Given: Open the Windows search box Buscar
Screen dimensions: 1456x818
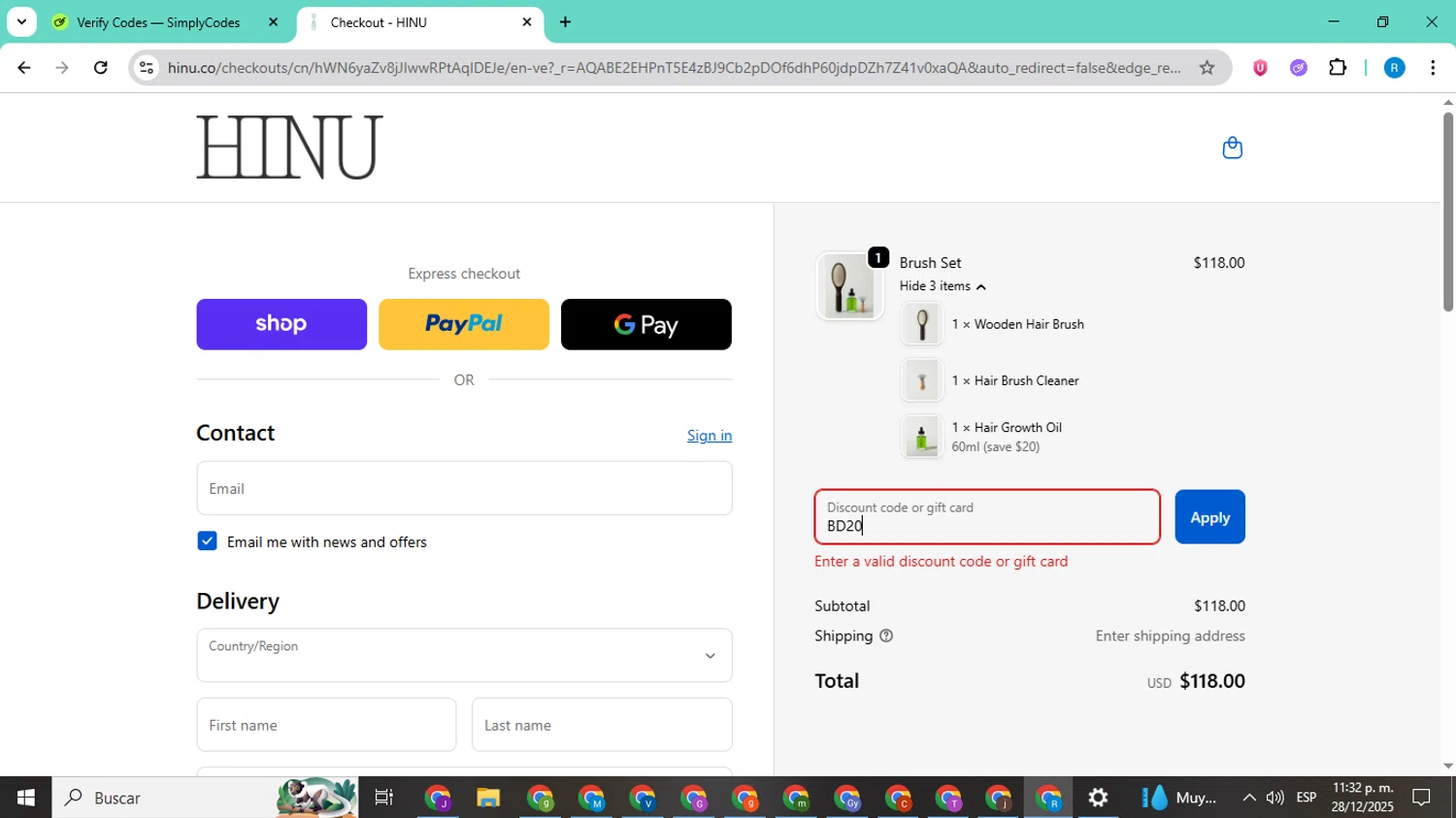Looking at the screenshot, I should tap(205, 798).
